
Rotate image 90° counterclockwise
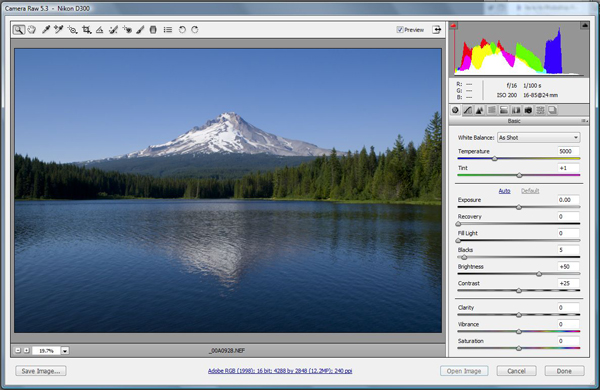182,29
